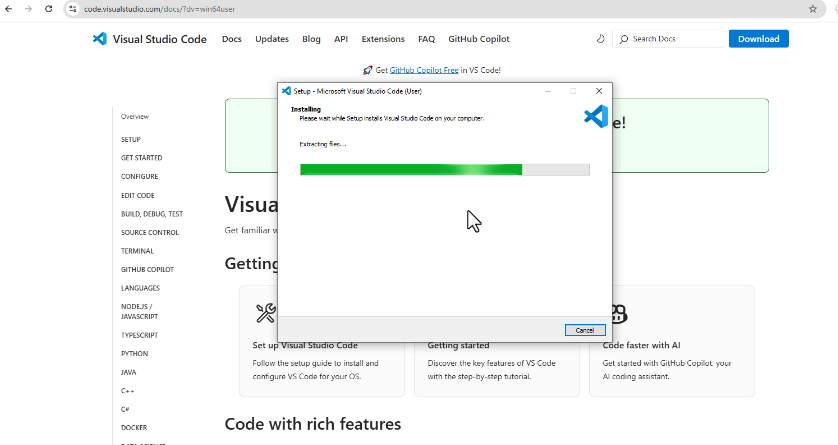Image resolution: width=838 pixels, height=445 pixels.
Task: Open the TYPESCRIPT sidebar section
Action: (x=139, y=335)
